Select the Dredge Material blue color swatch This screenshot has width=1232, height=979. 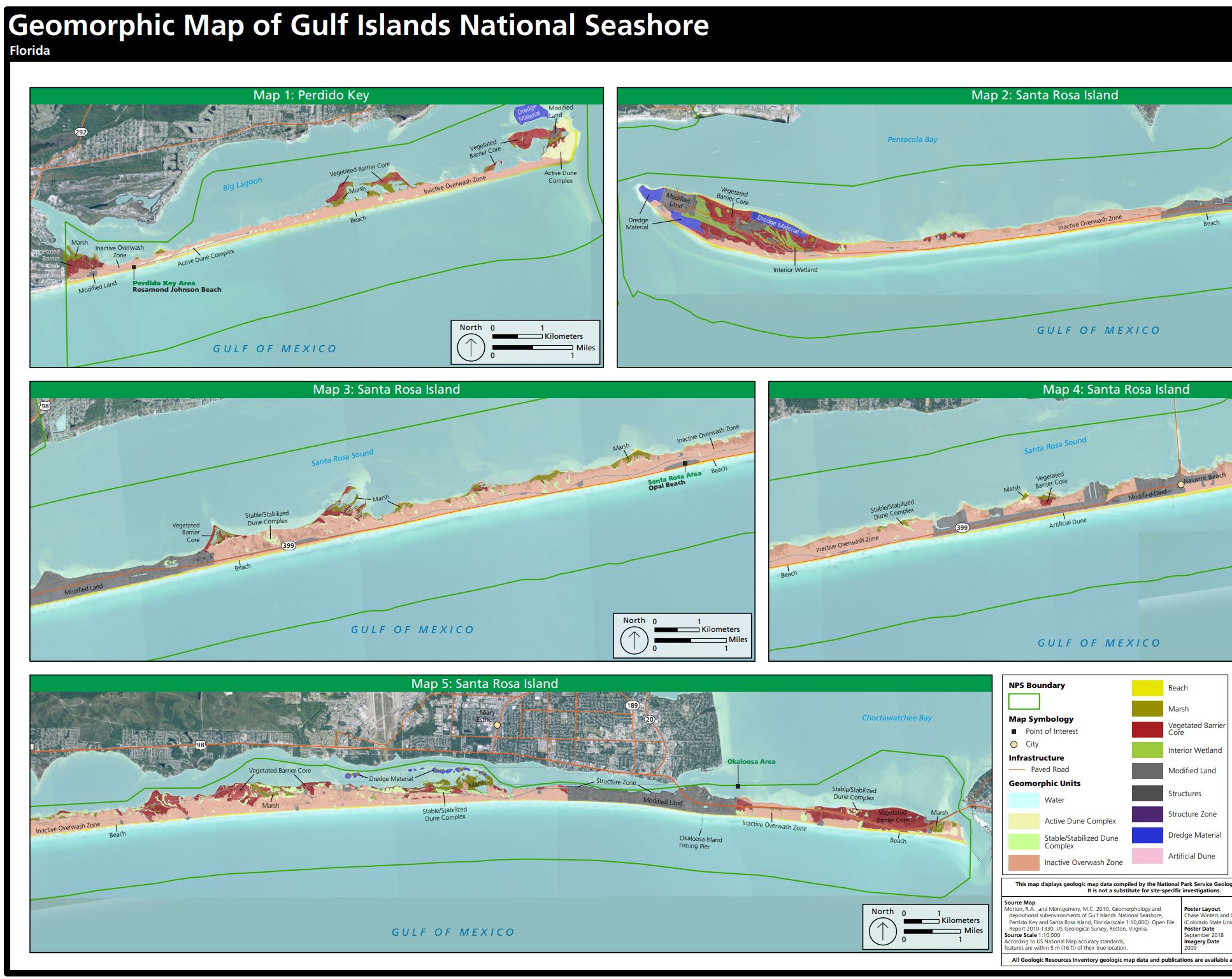[x=1147, y=834]
